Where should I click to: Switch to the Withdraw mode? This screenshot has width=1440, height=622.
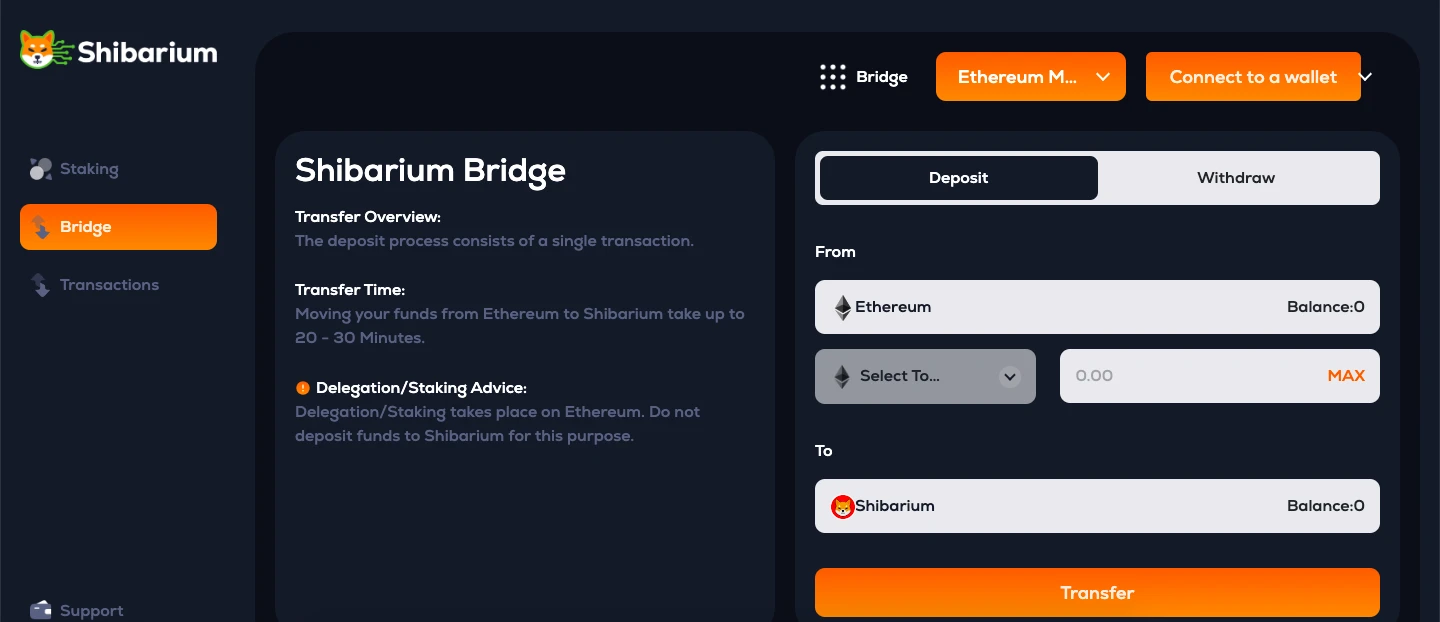coord(1236,178)
